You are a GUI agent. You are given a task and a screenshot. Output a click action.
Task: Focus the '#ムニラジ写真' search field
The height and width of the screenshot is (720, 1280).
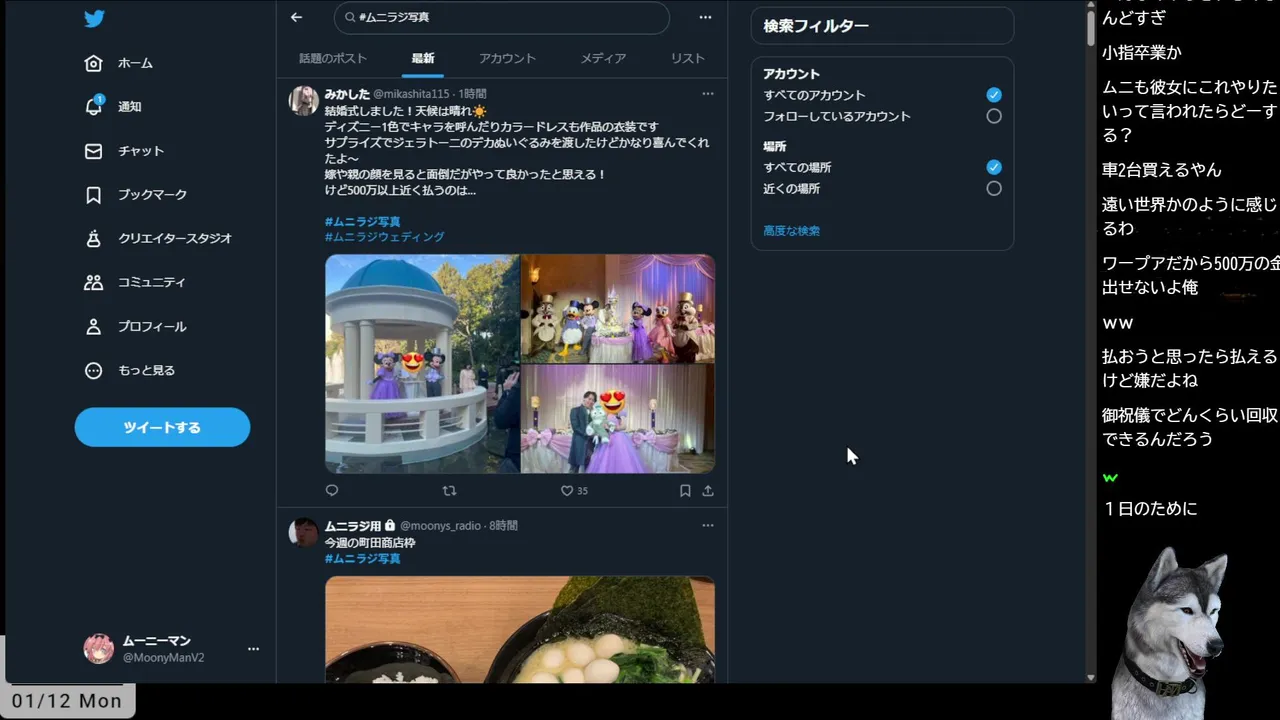501,17
